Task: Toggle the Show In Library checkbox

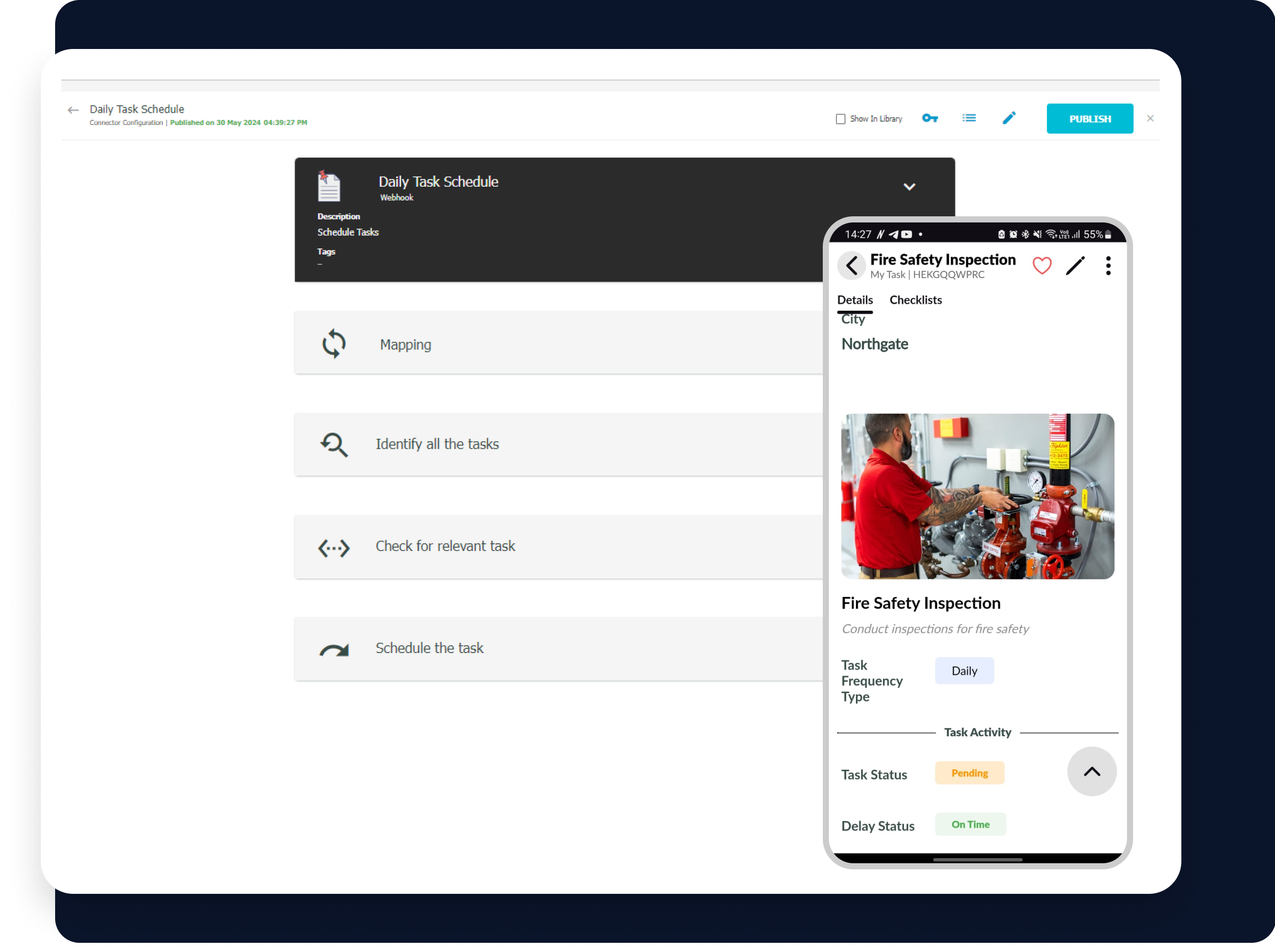Action: [x=841, y=119]
